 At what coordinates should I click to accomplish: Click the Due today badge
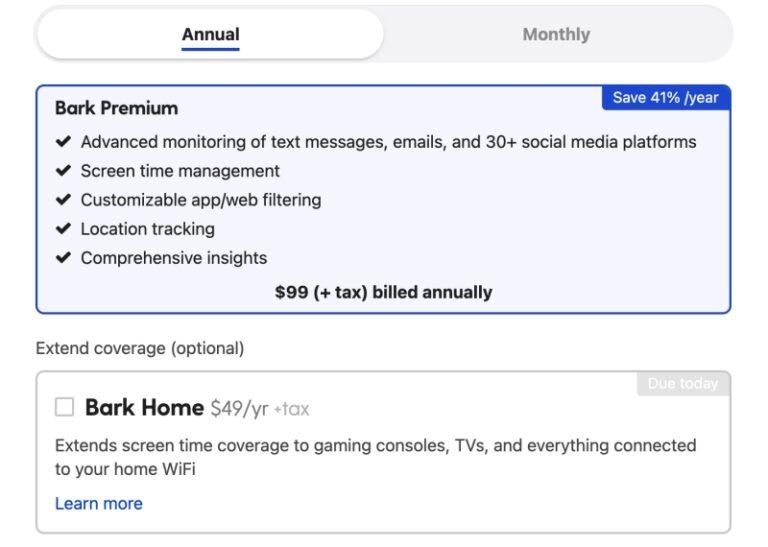683,384
